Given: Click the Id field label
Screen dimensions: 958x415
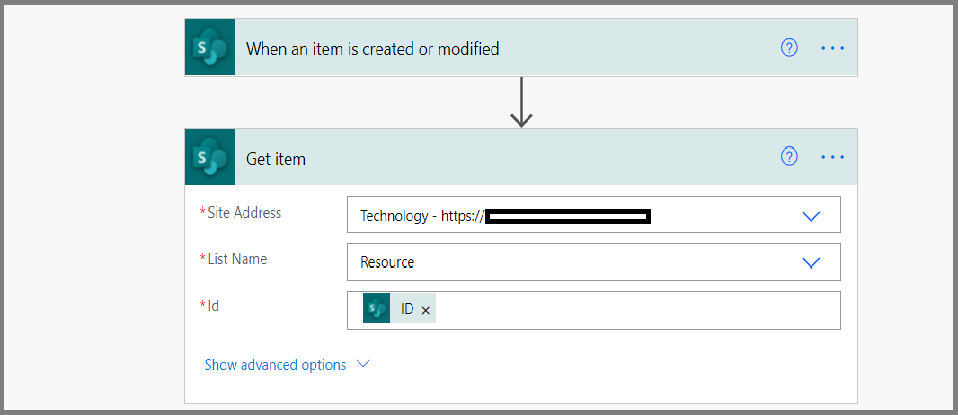Looking at the screenshot, I should pos(213,306).
